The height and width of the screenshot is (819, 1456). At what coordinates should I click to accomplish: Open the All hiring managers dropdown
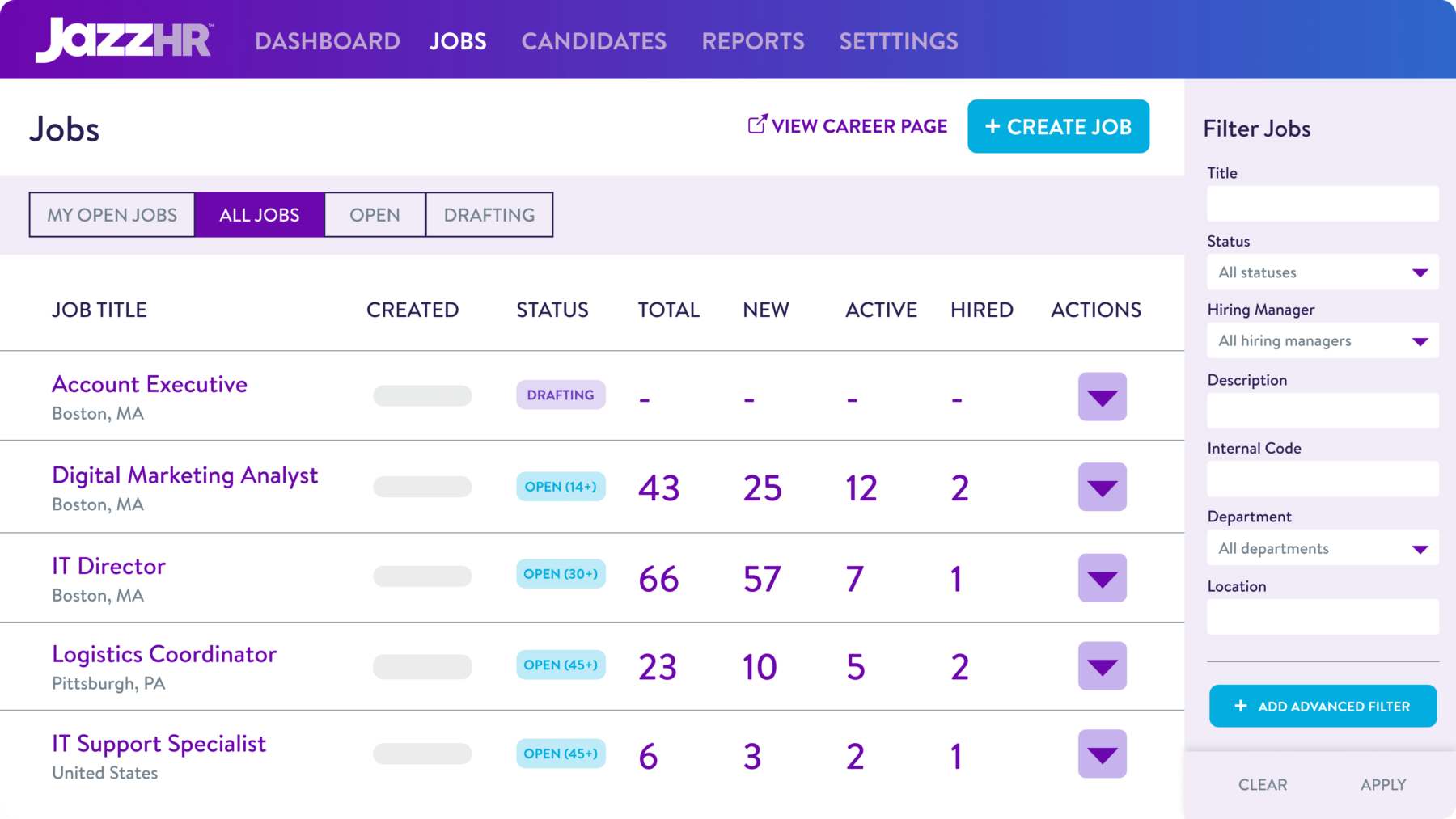(x=1323, y=340)
